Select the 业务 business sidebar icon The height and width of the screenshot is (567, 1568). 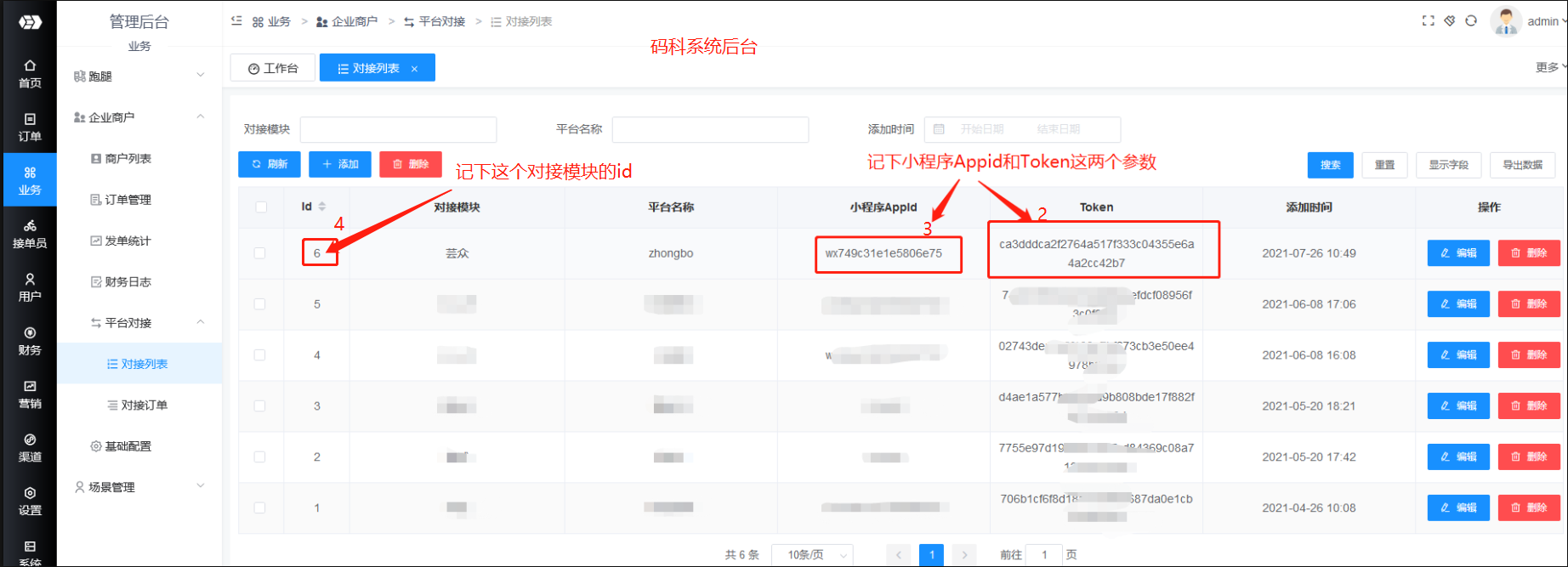pyautogui.click(x=30, y=180)
